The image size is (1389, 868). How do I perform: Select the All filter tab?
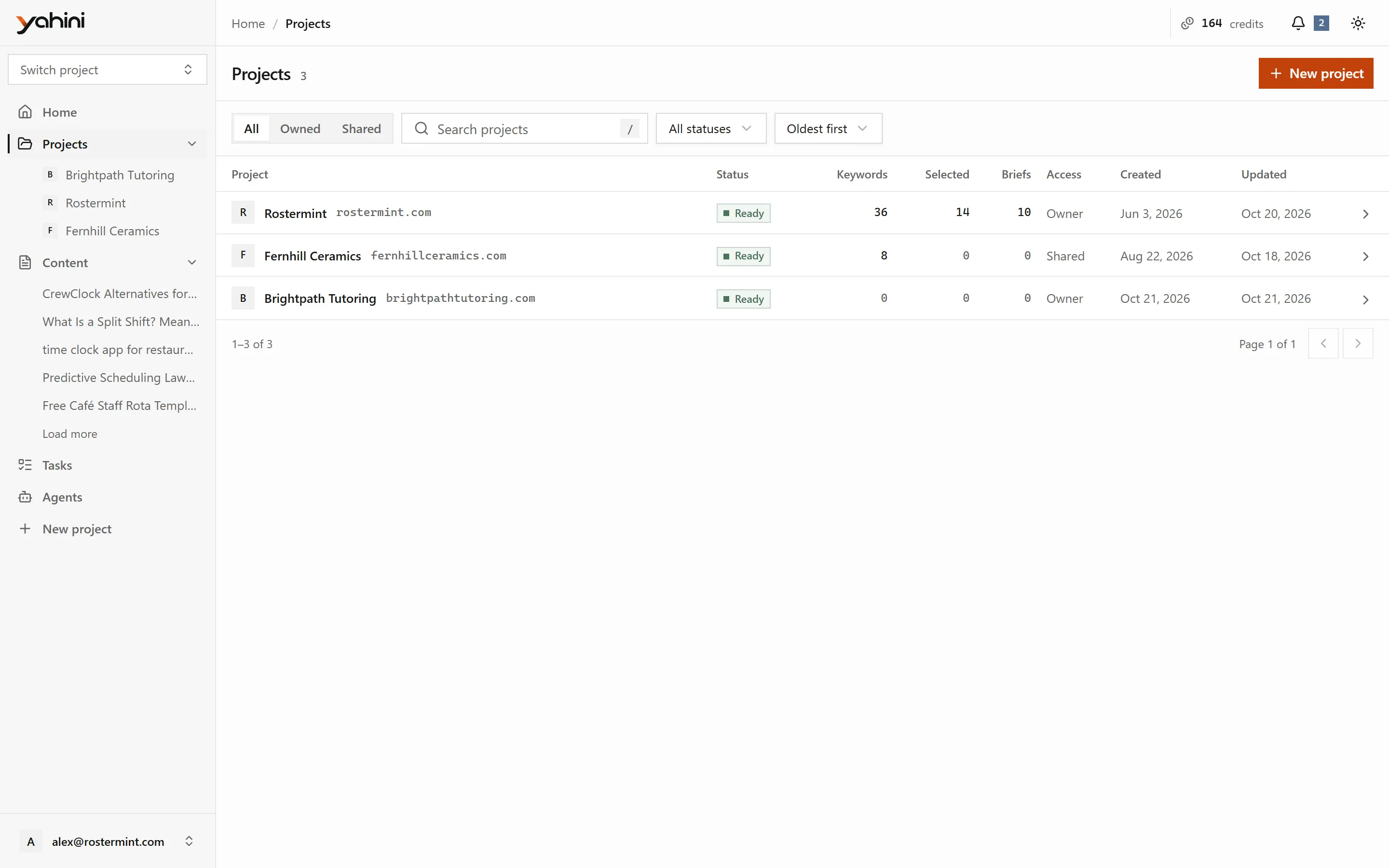tap(251, 129)
